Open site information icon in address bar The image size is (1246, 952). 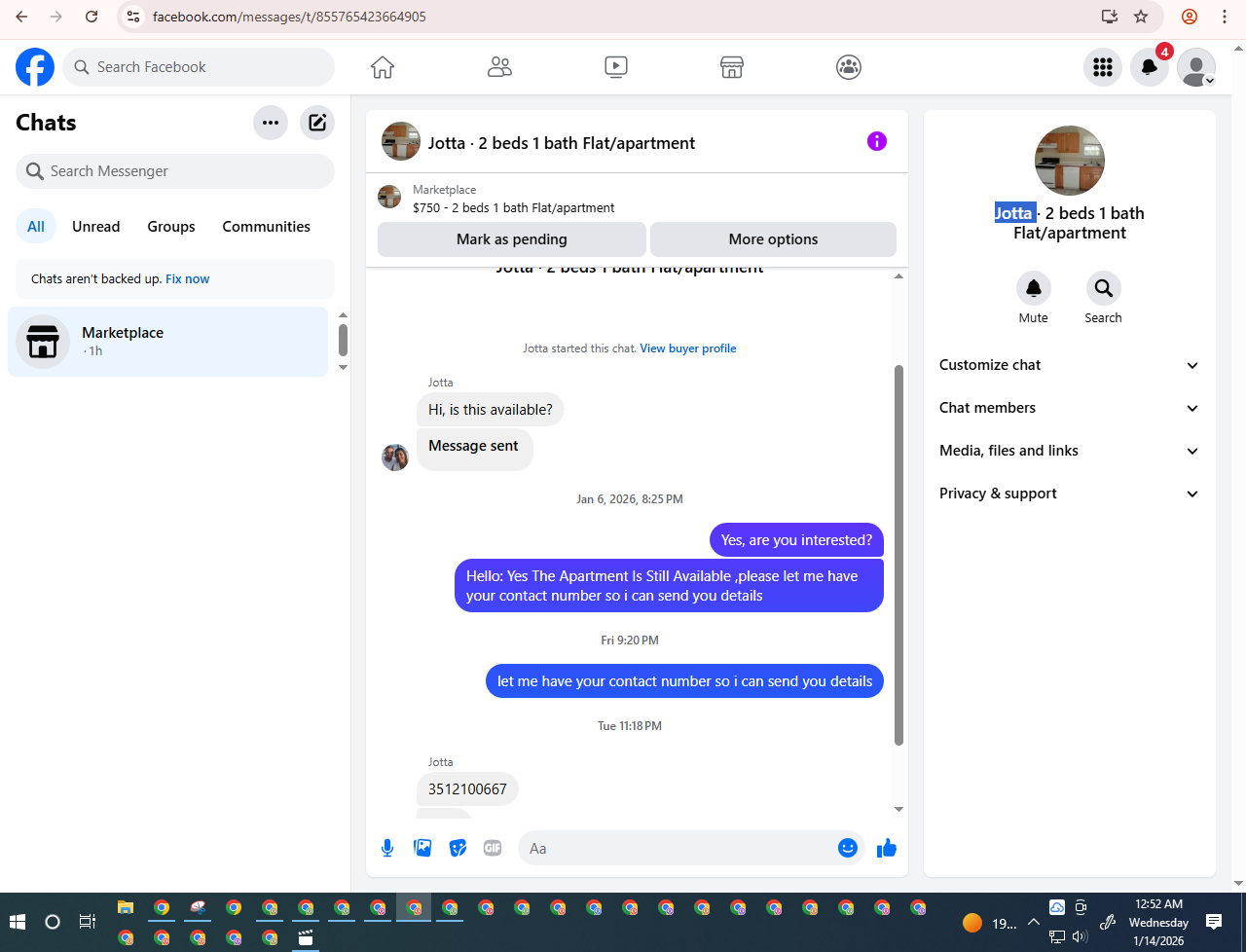click(x=134, y=17)
